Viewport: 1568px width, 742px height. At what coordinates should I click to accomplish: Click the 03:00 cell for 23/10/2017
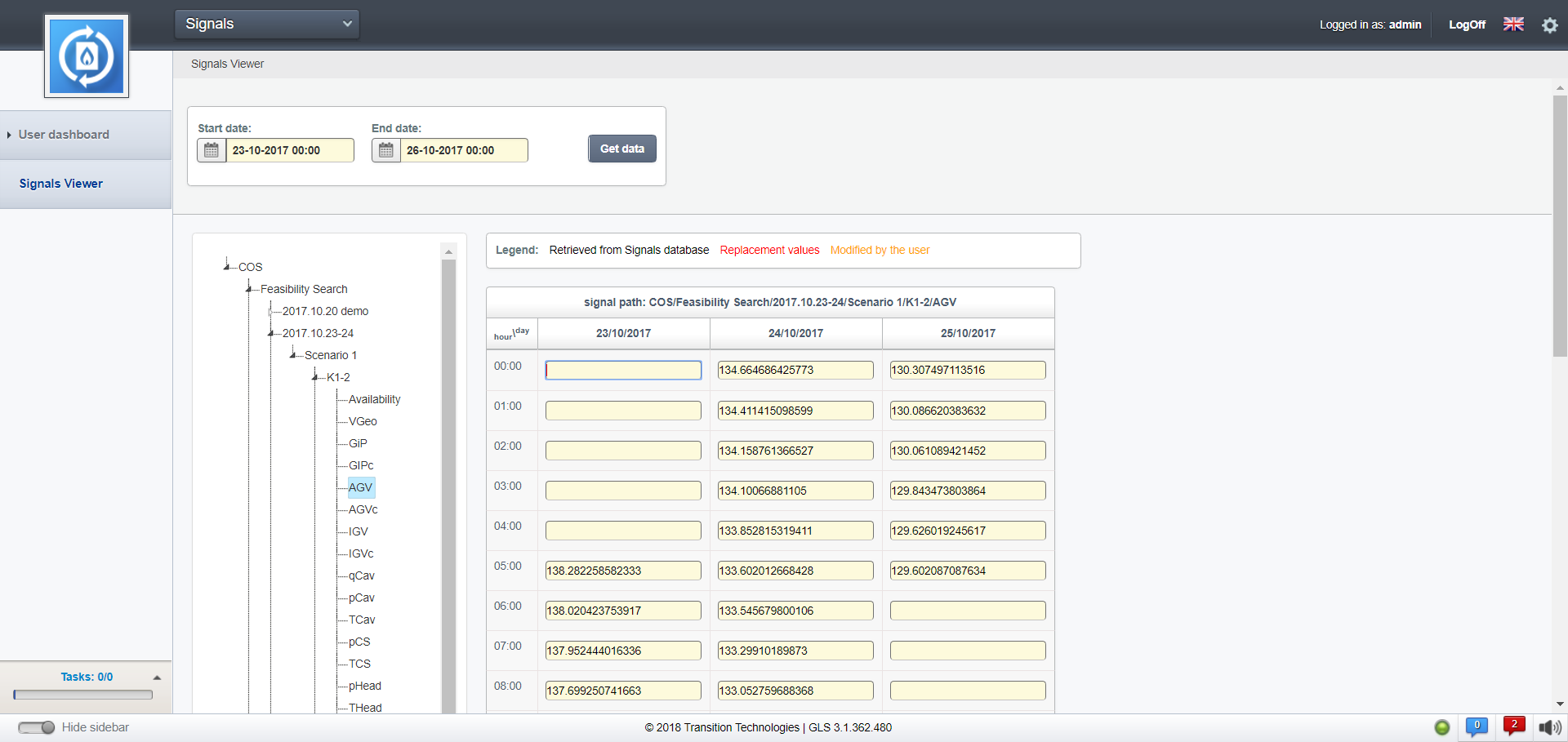(623, 491)
